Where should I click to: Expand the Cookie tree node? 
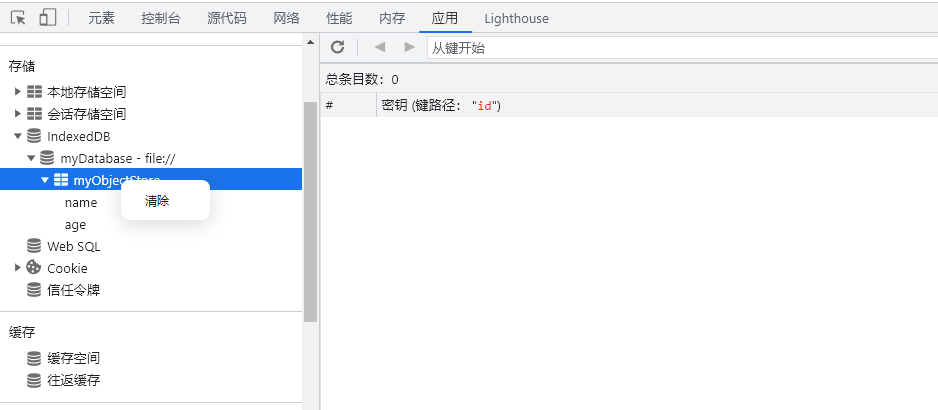[18, 268]
